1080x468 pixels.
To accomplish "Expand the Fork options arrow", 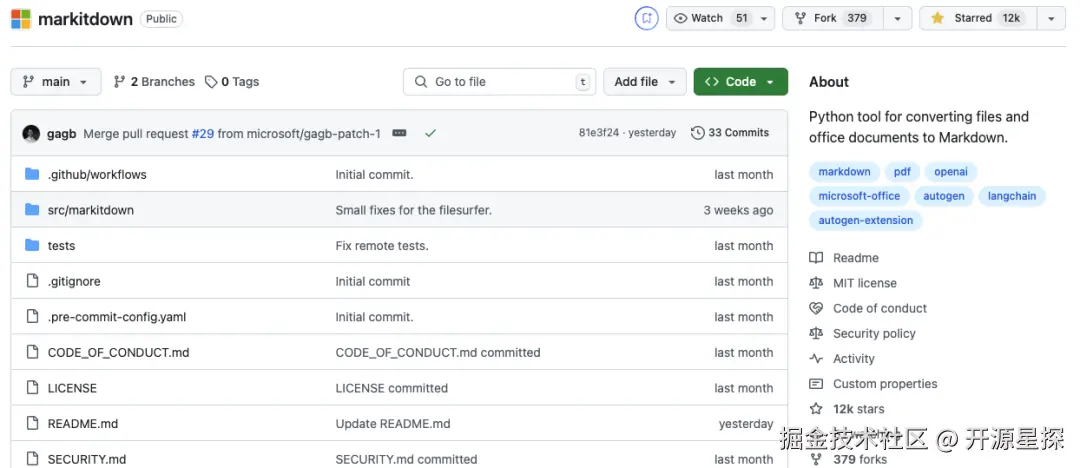I will [897, 18].
